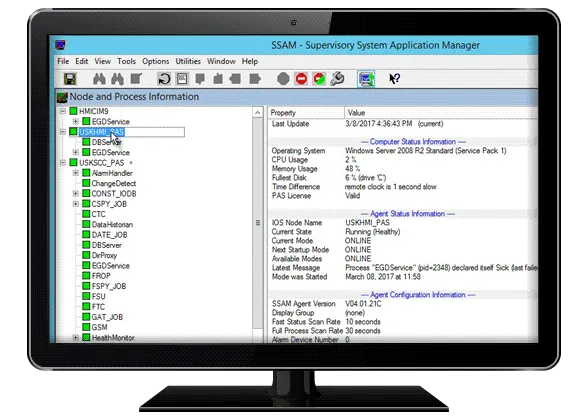
Task: Click the 'V04.01.21C' agent version value
Action: coord(363,304)
